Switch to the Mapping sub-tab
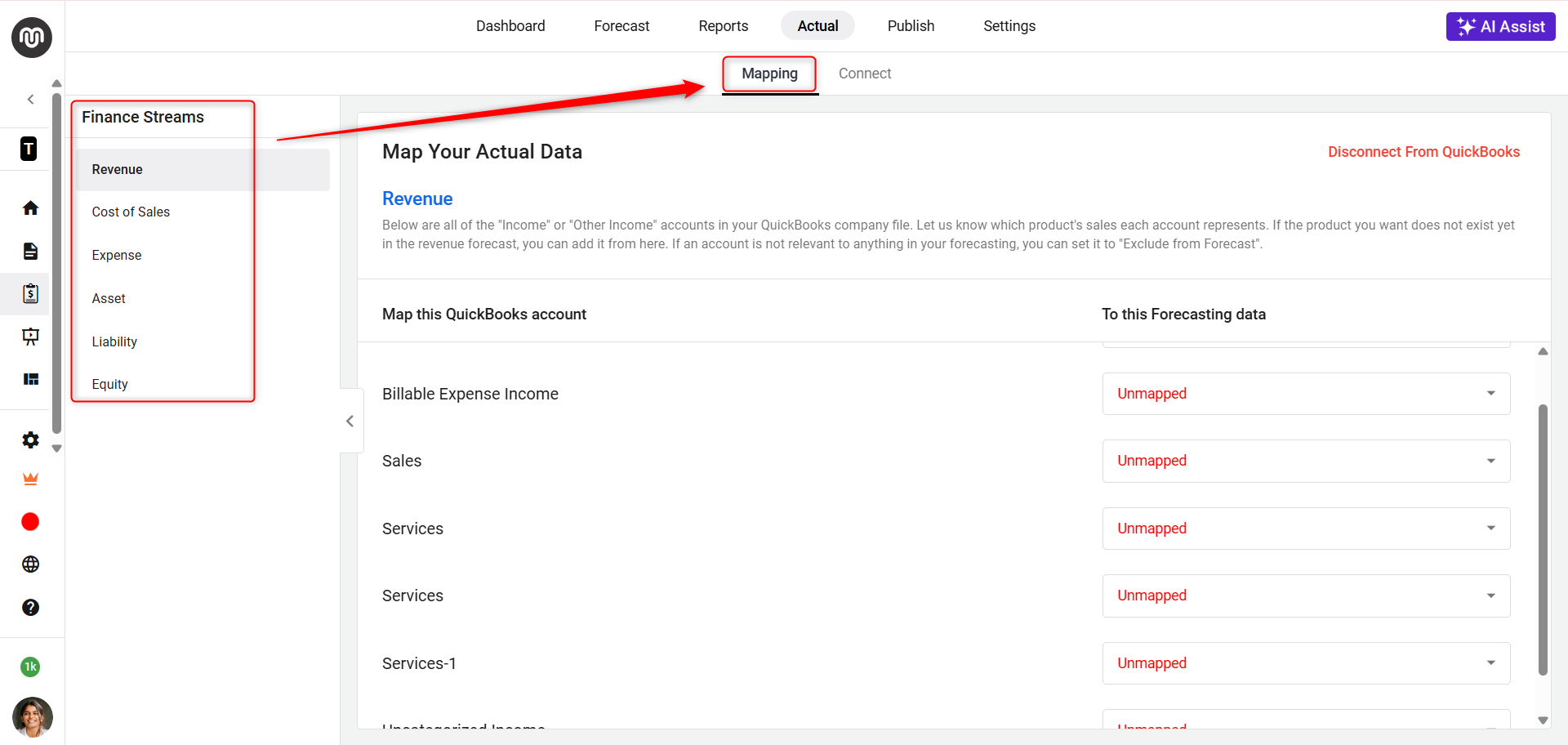This screenshot has width=1568, height=745. click(769, 74)
